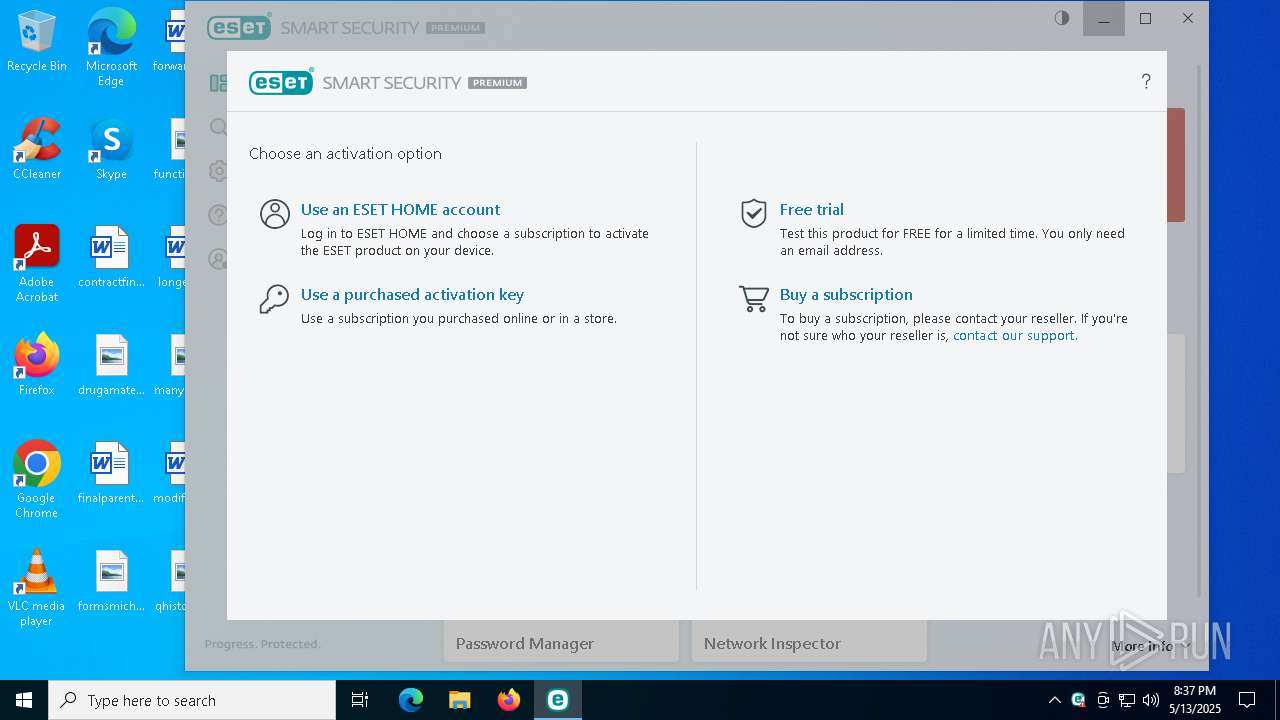Open drugamate image file on desktop
The image size is (1280, 720).
(111, 366)
